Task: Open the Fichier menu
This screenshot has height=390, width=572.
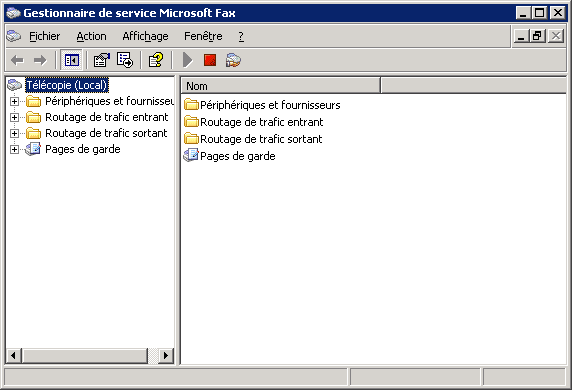Action: 45,36
